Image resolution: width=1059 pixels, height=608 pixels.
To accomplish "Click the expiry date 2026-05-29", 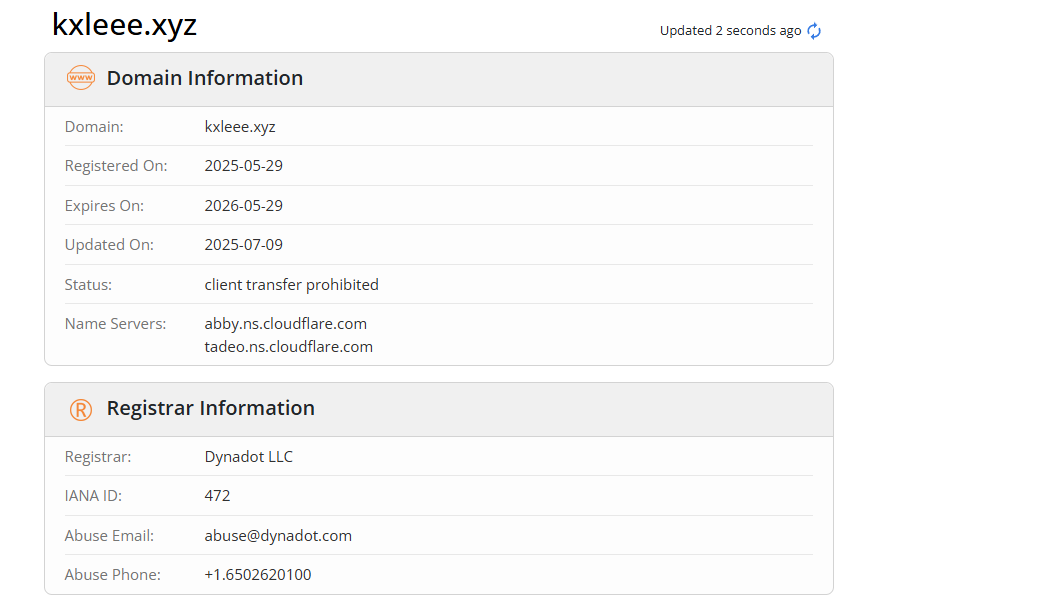I will click(x=244, y=206).
